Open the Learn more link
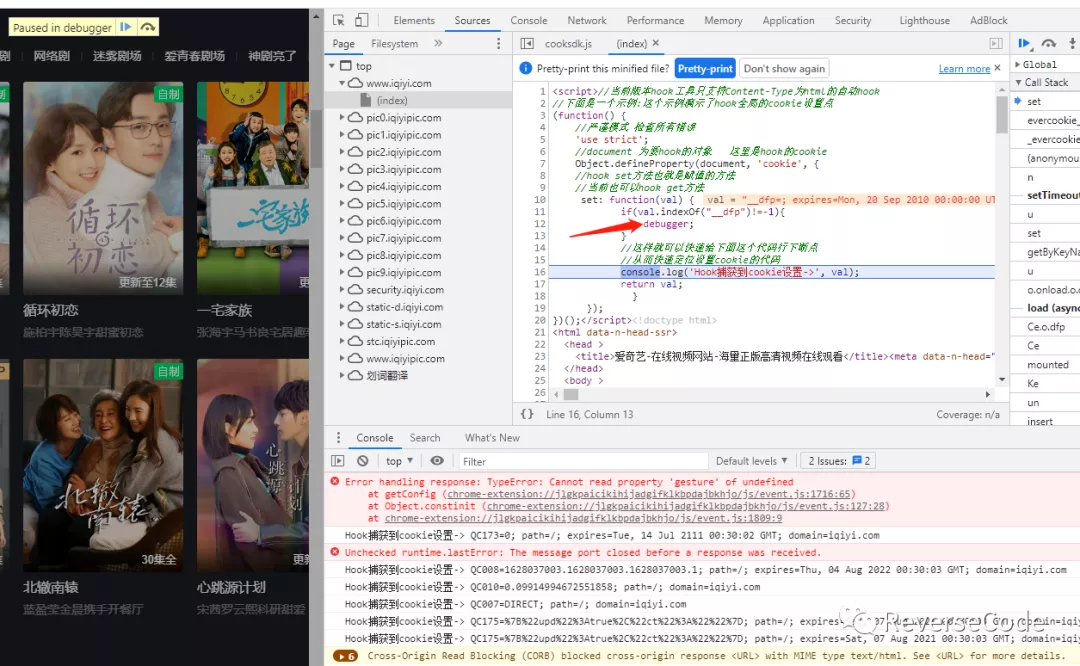The height and width of the screenshot is (666, 1080). click(x=964, y=69)
